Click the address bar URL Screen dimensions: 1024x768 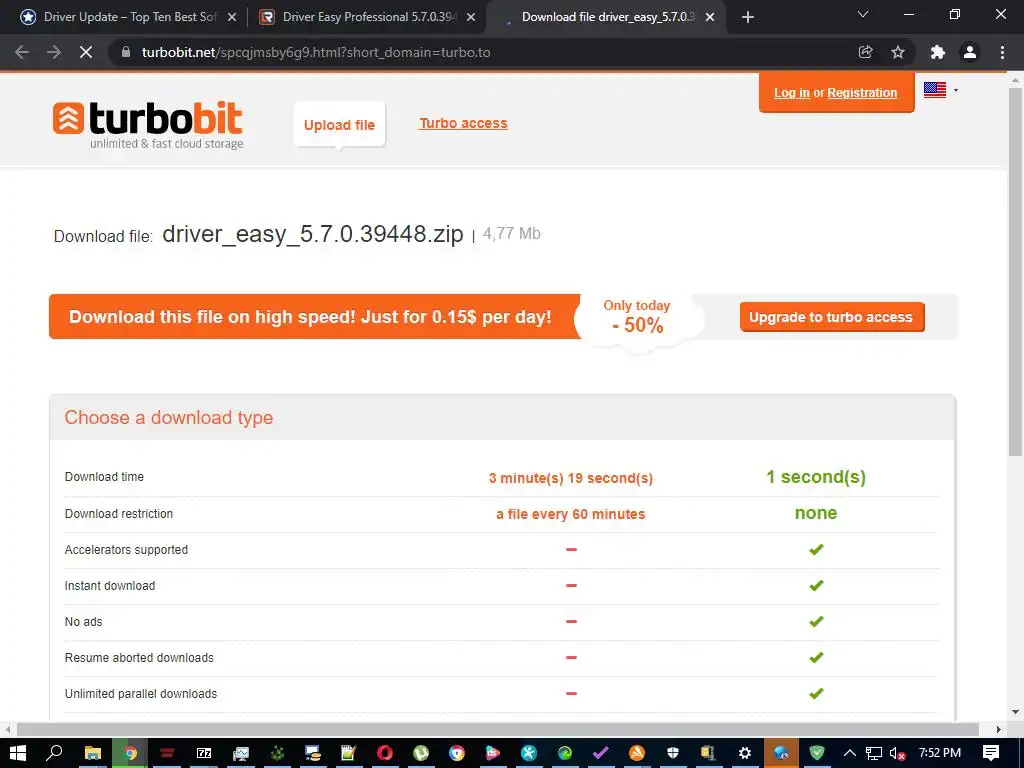[x=316, y=52]
